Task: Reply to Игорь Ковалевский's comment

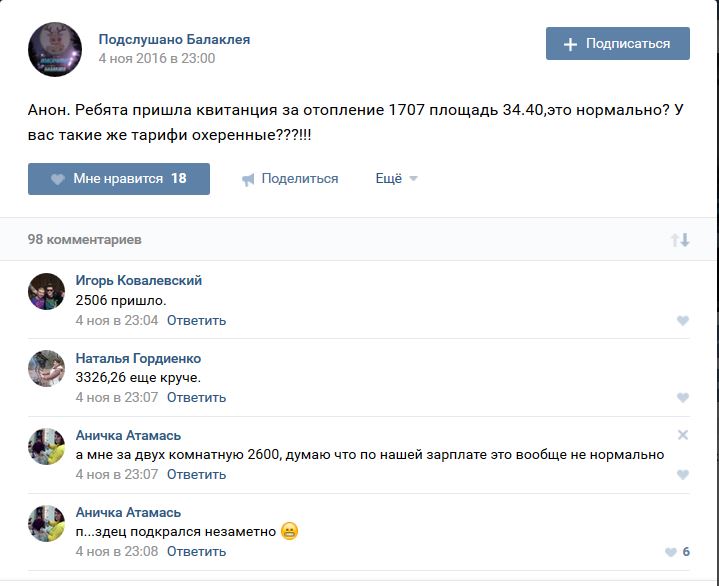Action: pyautogui.click(x=196, y=321)
